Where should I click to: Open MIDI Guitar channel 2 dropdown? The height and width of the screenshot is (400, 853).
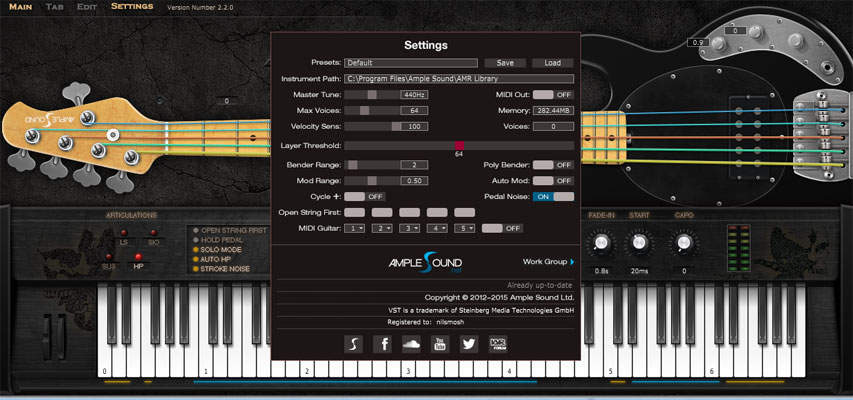click(x=382, y=229)
